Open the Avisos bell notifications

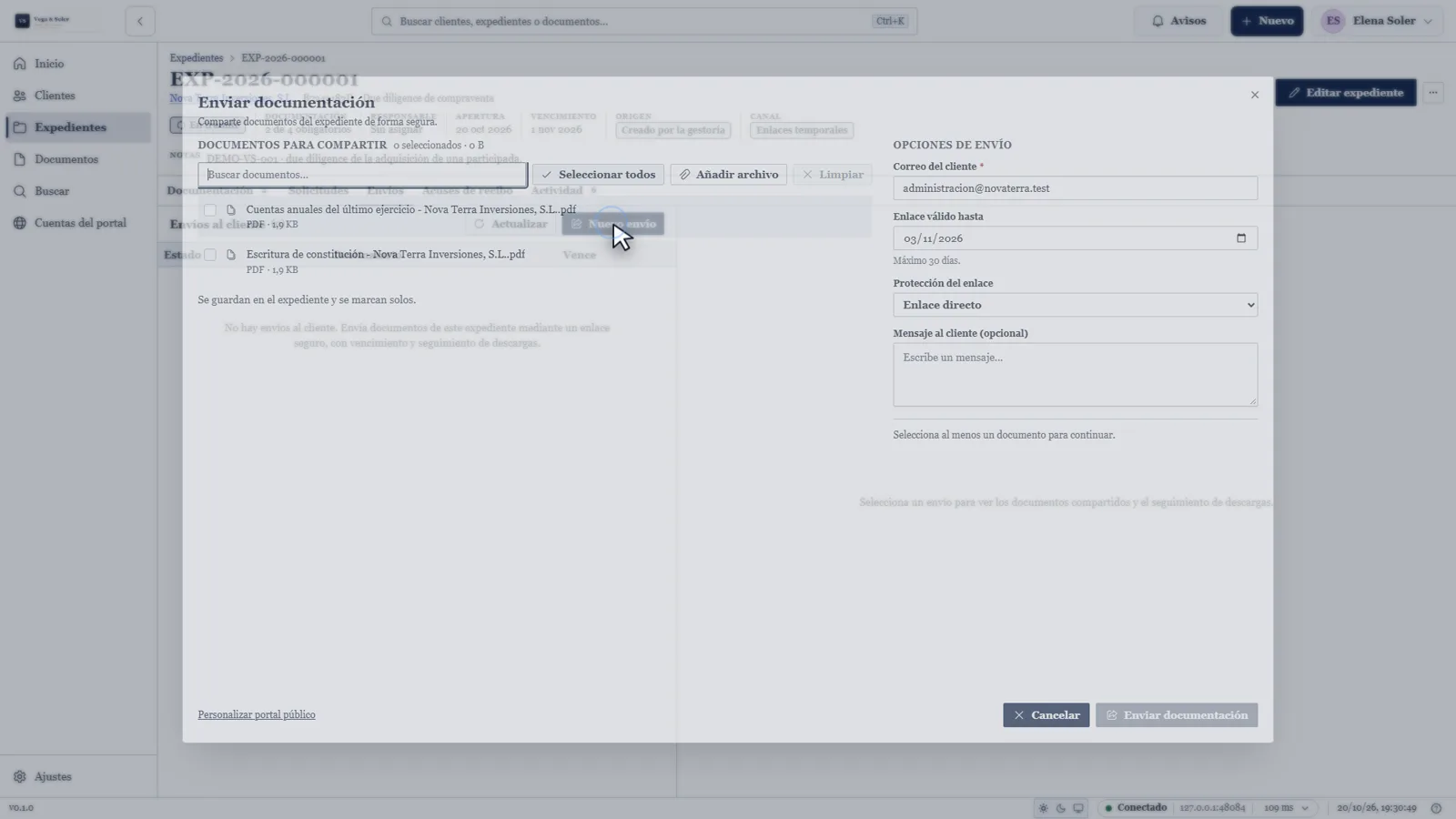(x=1178, y=21)
